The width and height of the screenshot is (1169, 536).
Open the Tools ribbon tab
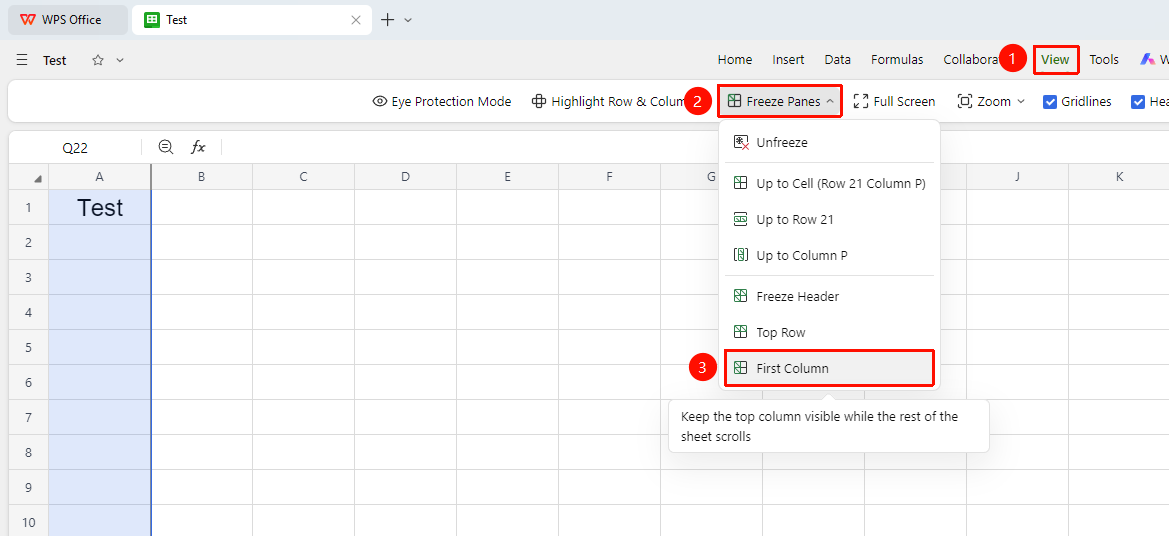click(x=1104, y=60)
